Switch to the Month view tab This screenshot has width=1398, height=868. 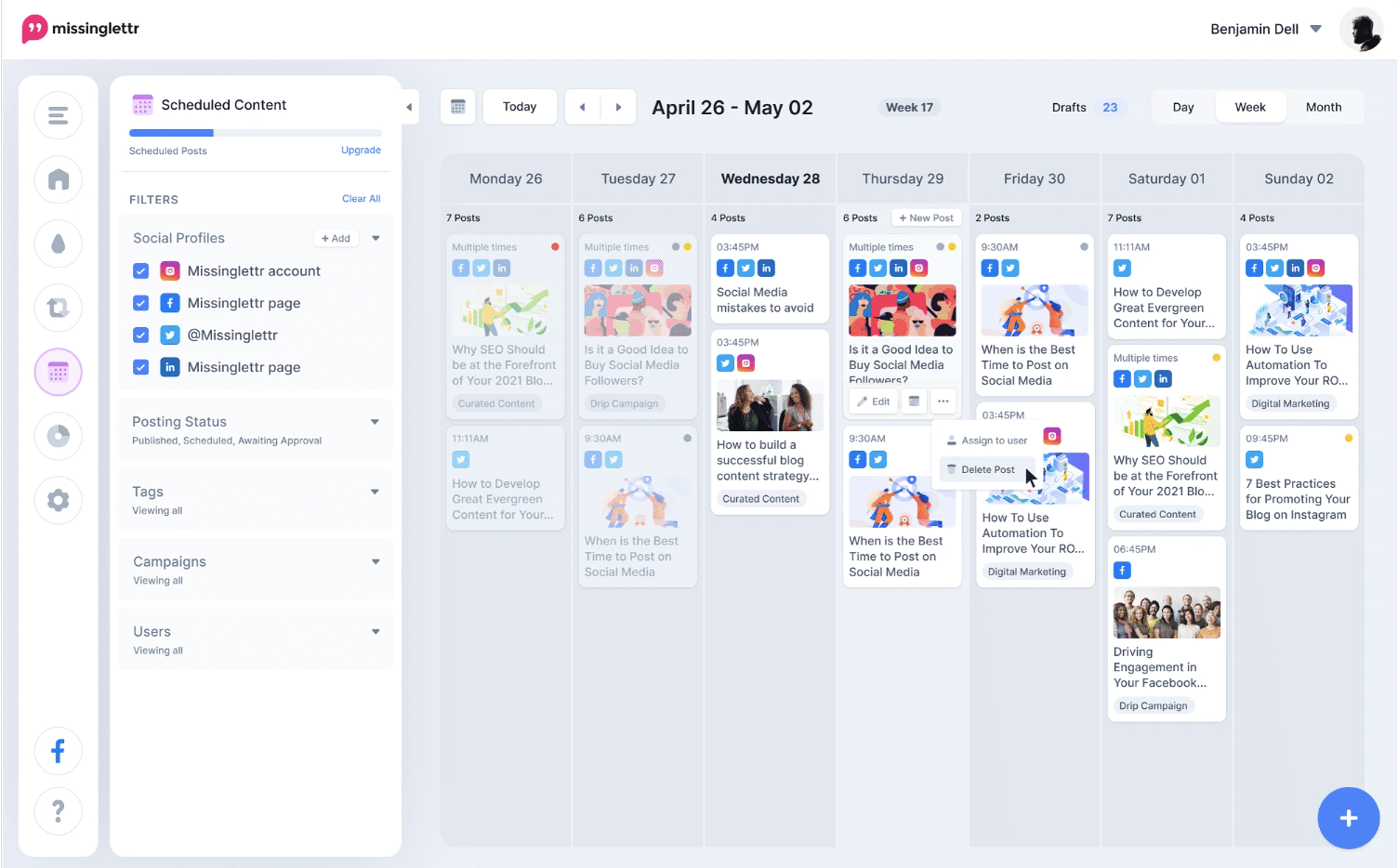1323,107
